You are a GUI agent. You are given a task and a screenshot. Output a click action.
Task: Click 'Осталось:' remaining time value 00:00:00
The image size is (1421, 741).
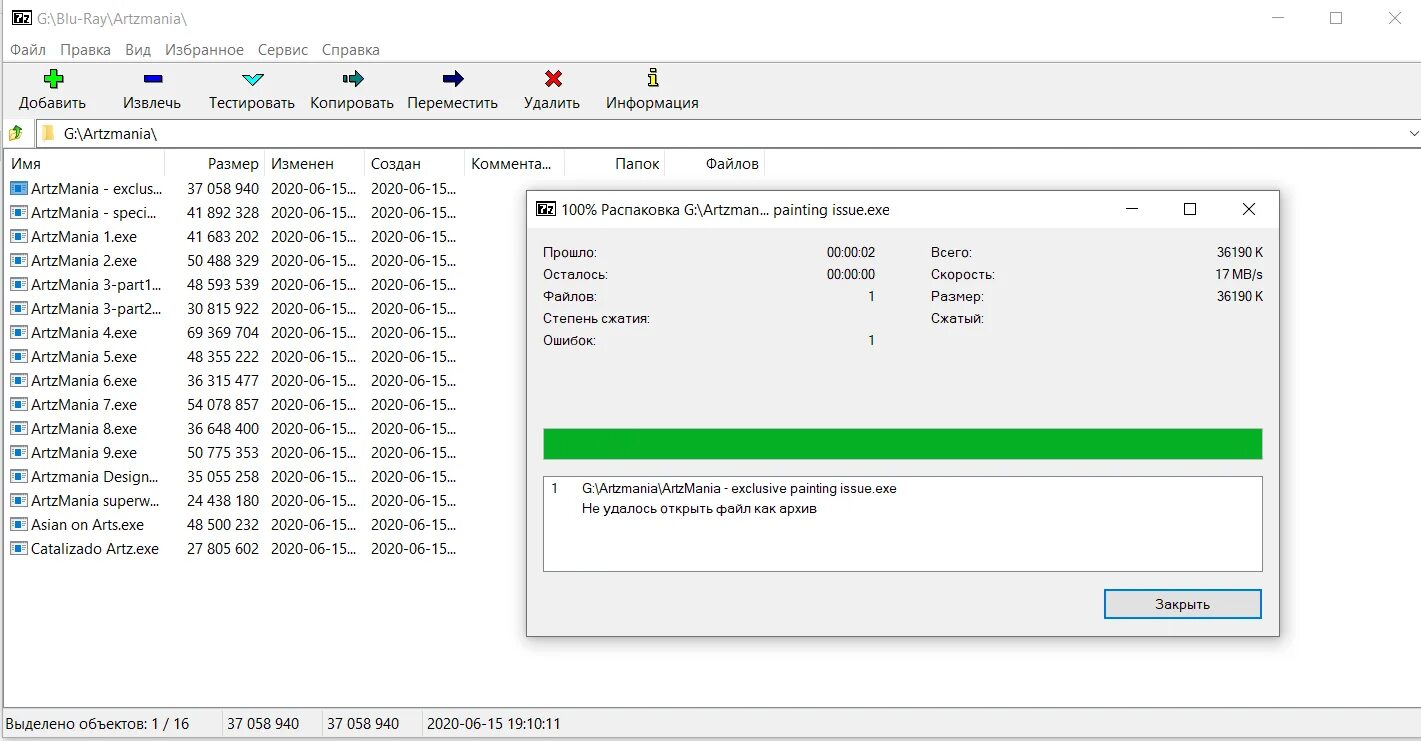850,274
